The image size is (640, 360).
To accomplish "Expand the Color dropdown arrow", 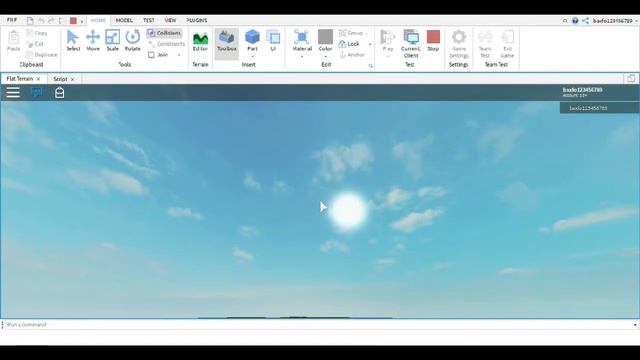I will (325, 56).
